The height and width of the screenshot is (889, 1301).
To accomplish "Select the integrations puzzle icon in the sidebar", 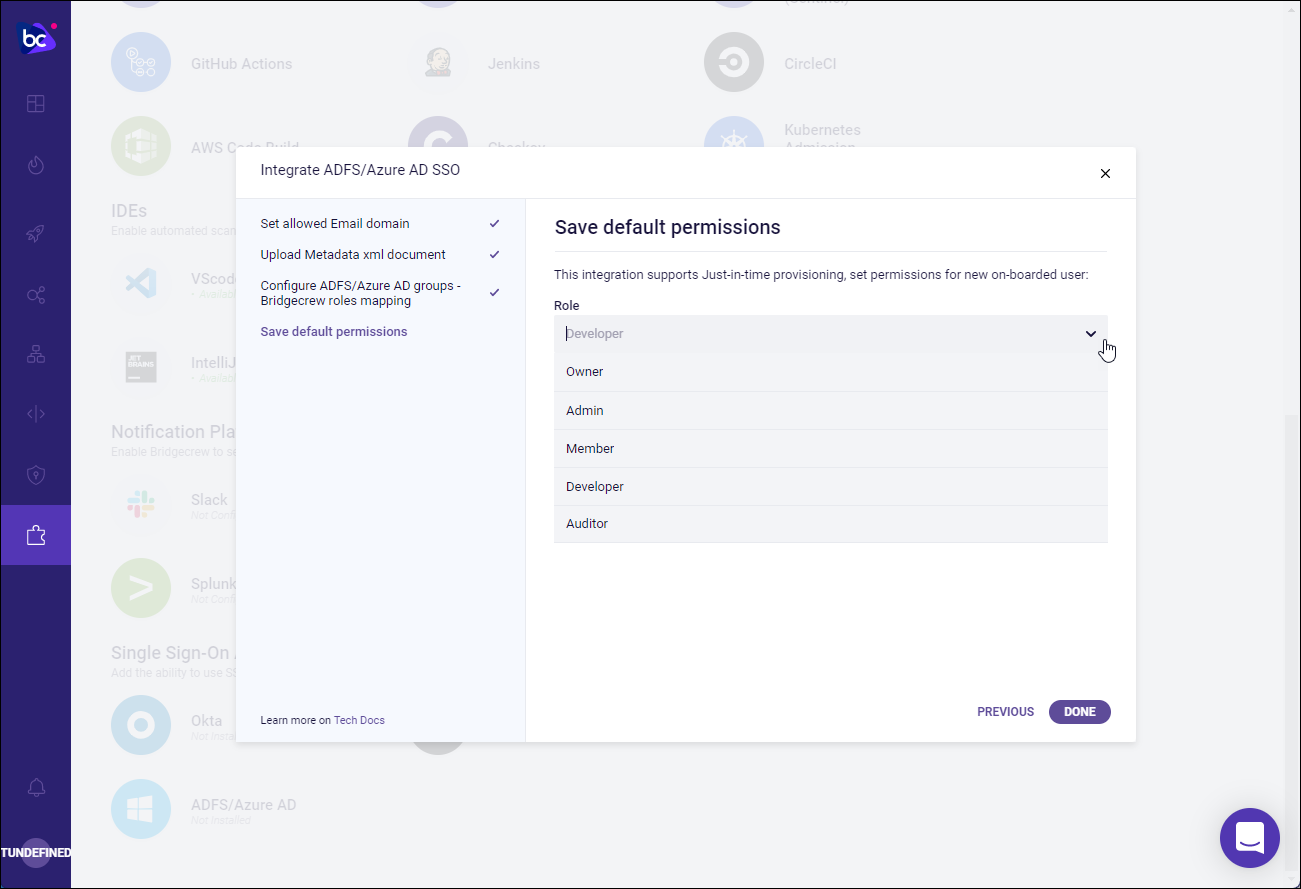I will pos(36,535).
